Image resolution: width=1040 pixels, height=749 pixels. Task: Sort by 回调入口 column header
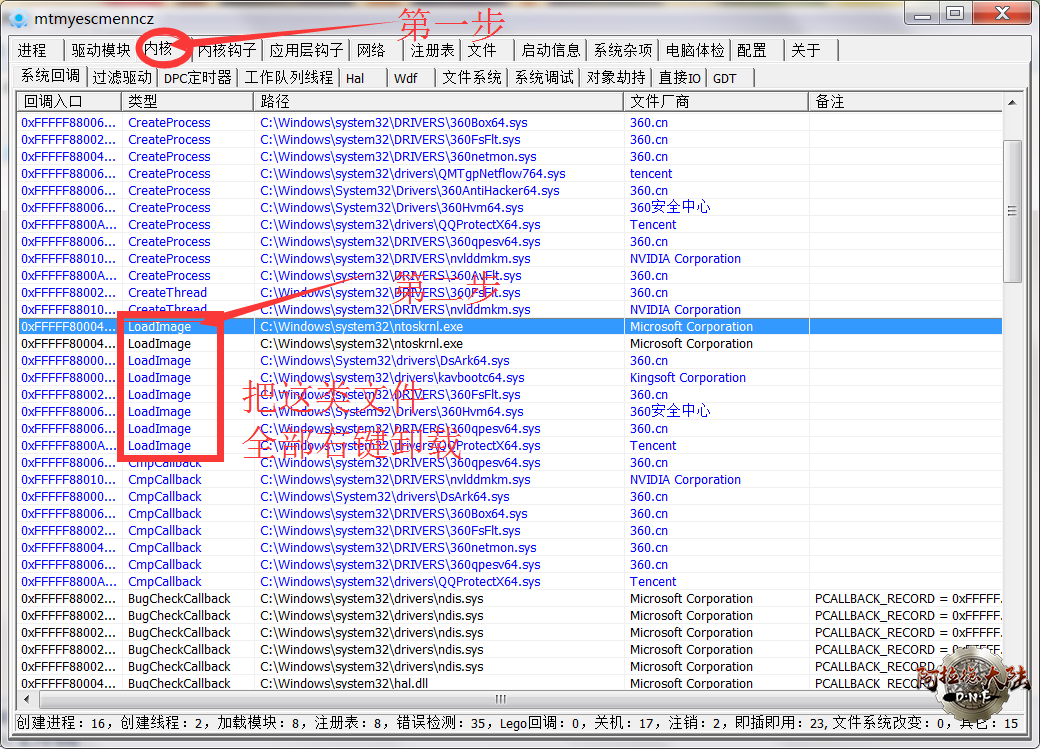tap(68, 101)
